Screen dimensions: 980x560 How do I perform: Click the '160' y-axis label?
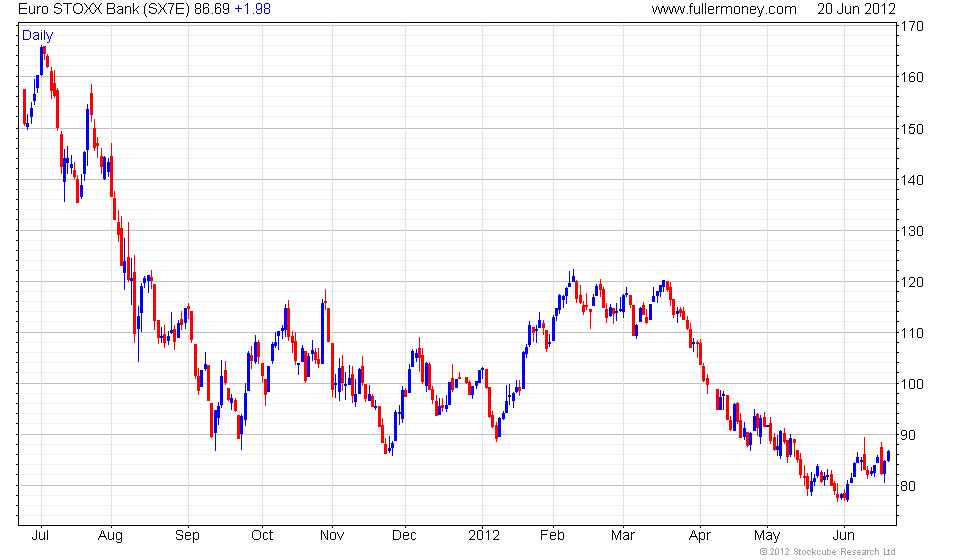pyautogui.click(x=912, y=78)
